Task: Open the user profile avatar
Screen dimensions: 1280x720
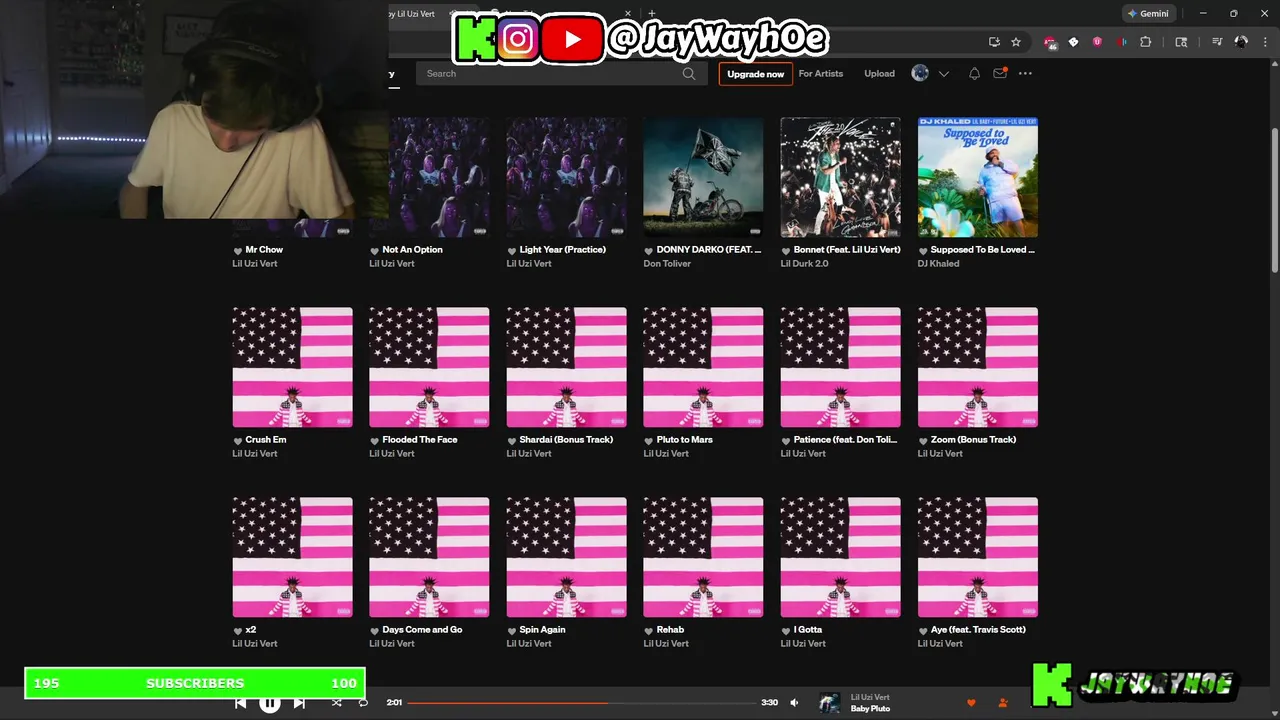Action: click(920, 73)
